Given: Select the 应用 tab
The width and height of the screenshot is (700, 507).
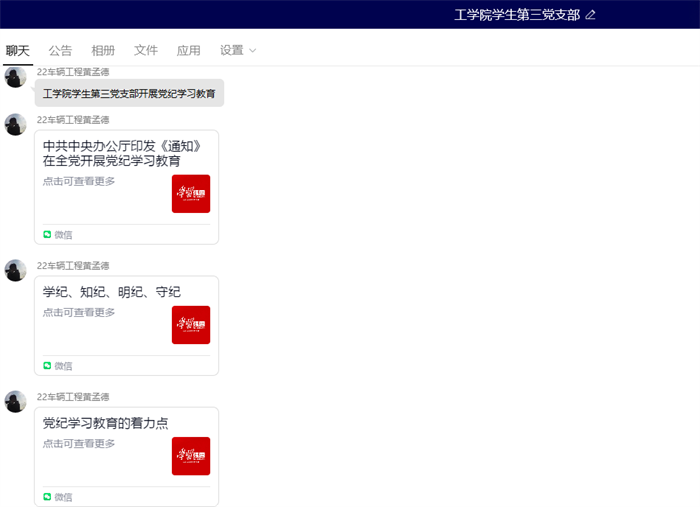Looking at the screenshot, I should pyautogui.click(x=188, y=51).
